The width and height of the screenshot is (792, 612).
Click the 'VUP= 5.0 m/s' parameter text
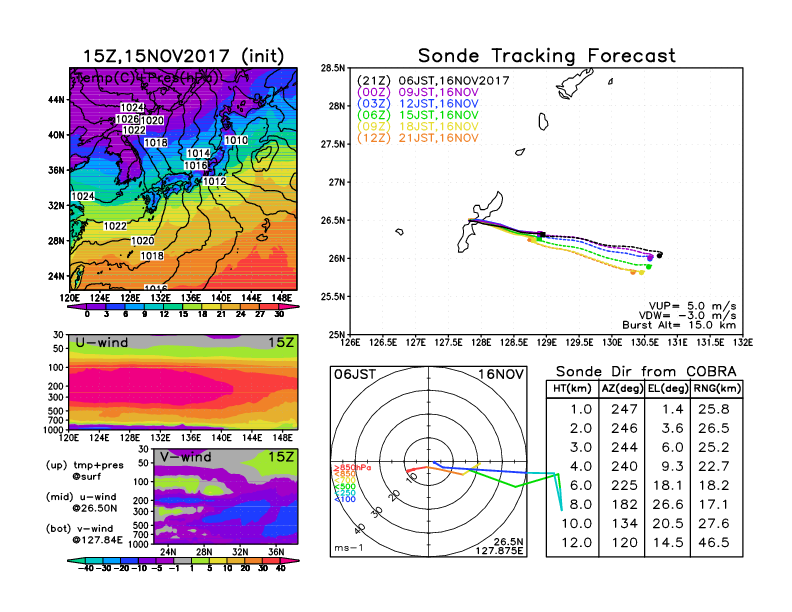(x=692, y=306)
